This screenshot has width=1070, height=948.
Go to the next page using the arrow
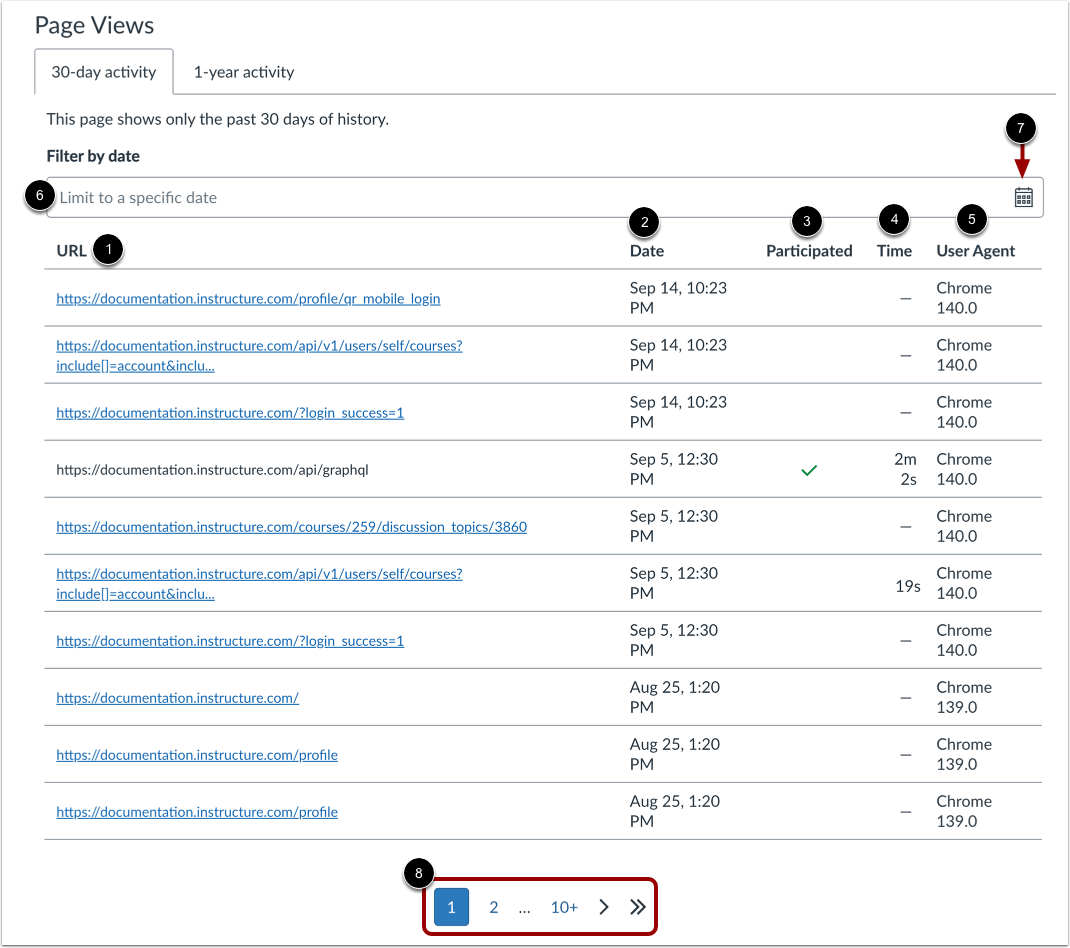tap(603, 907)
